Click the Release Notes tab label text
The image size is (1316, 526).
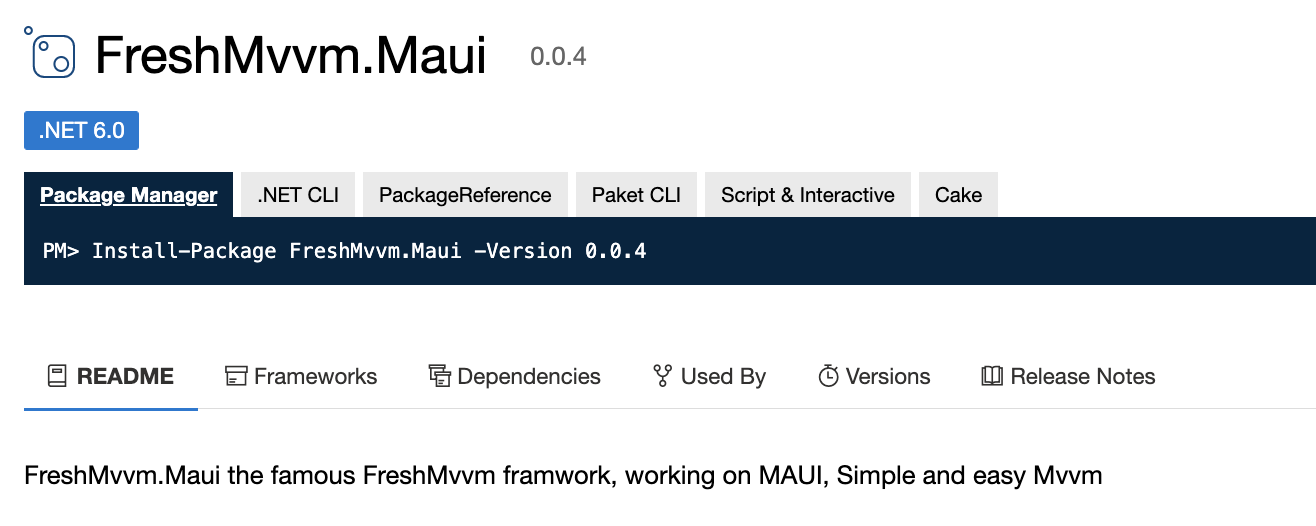pos(1083,377)
